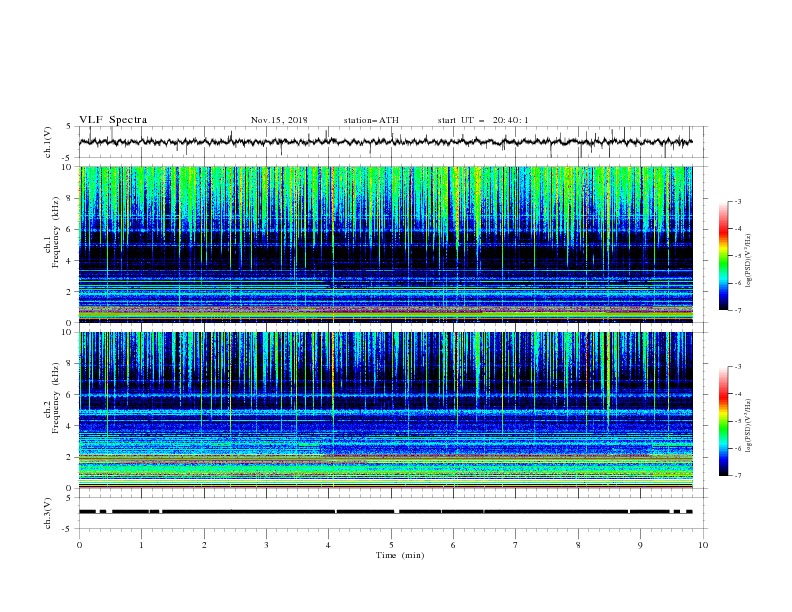Click the upper "log(PSD)(V²/Hz)" colorbar label

[748, 261]
